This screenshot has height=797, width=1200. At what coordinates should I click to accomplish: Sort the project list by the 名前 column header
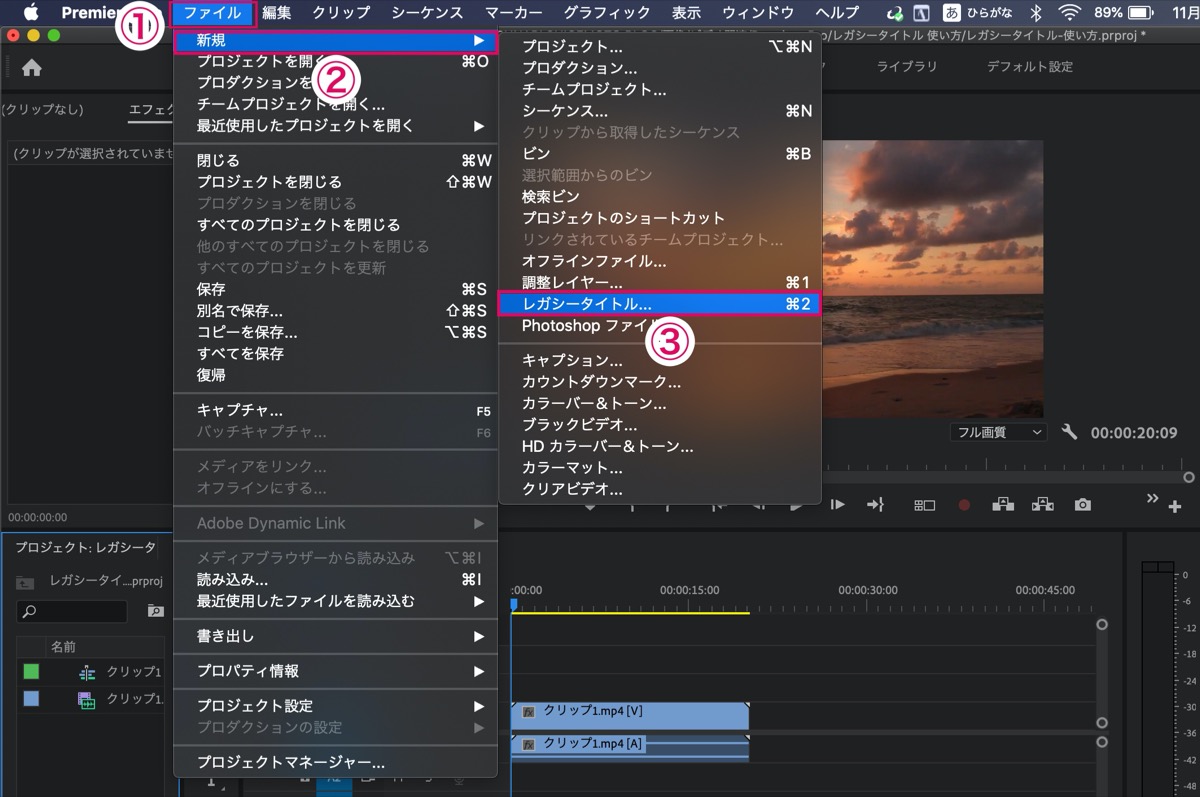click(63, 647)
